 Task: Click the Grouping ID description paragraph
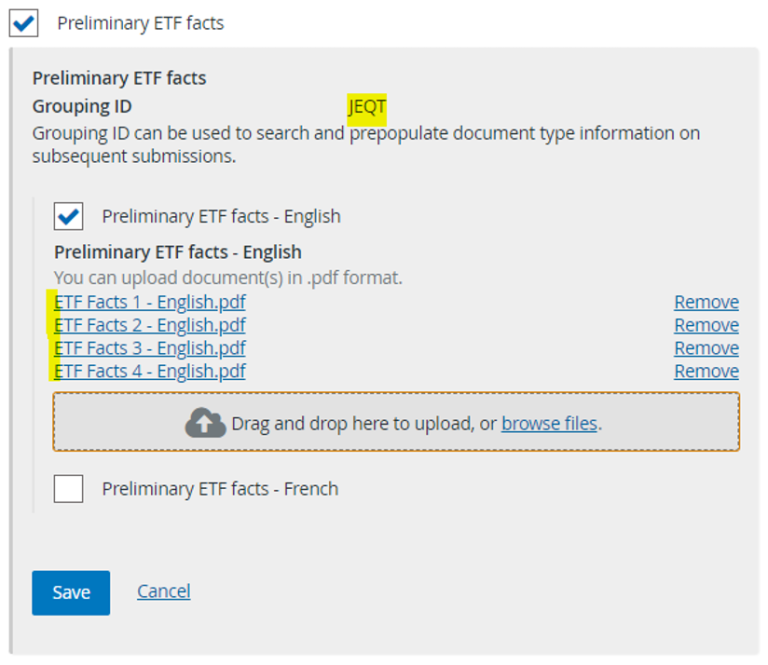[366, 144]
